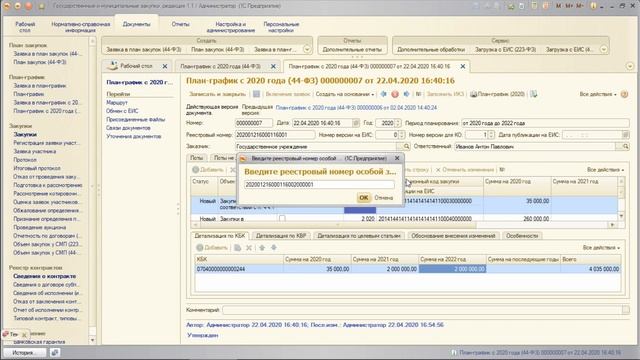Click the blue right arrow icon in the document toolbar

pyautogui.click(x=407, y=94)
